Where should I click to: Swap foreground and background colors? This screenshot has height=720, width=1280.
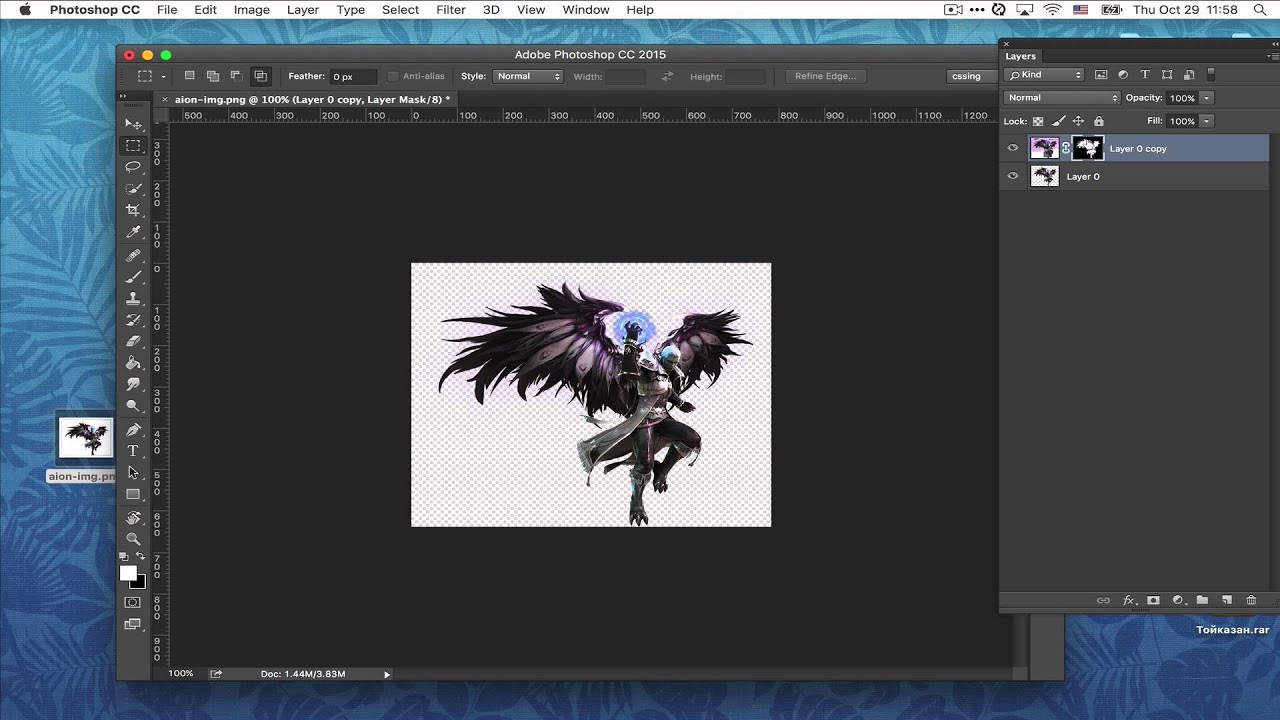pyautogui.click(x=141, y=556)
